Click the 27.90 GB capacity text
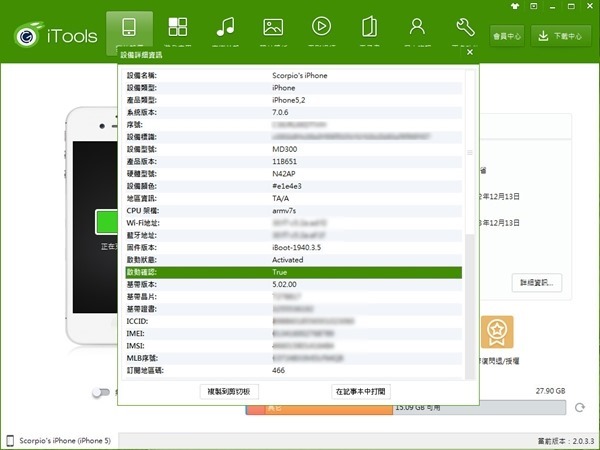 click(x=550, y=391)
